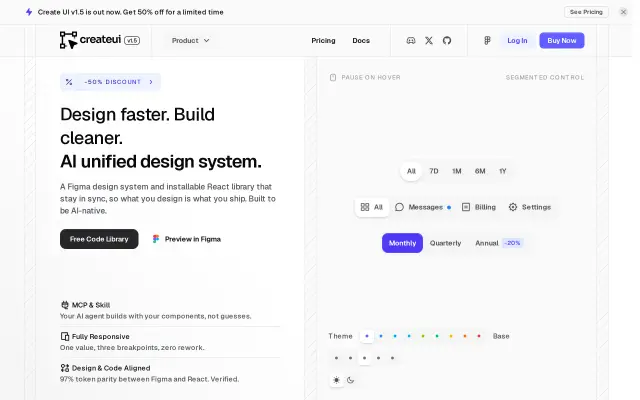This screenshot has height=400, width=640.
Task: Open the GitHub repository icon
Action: [x=447, y=40]
